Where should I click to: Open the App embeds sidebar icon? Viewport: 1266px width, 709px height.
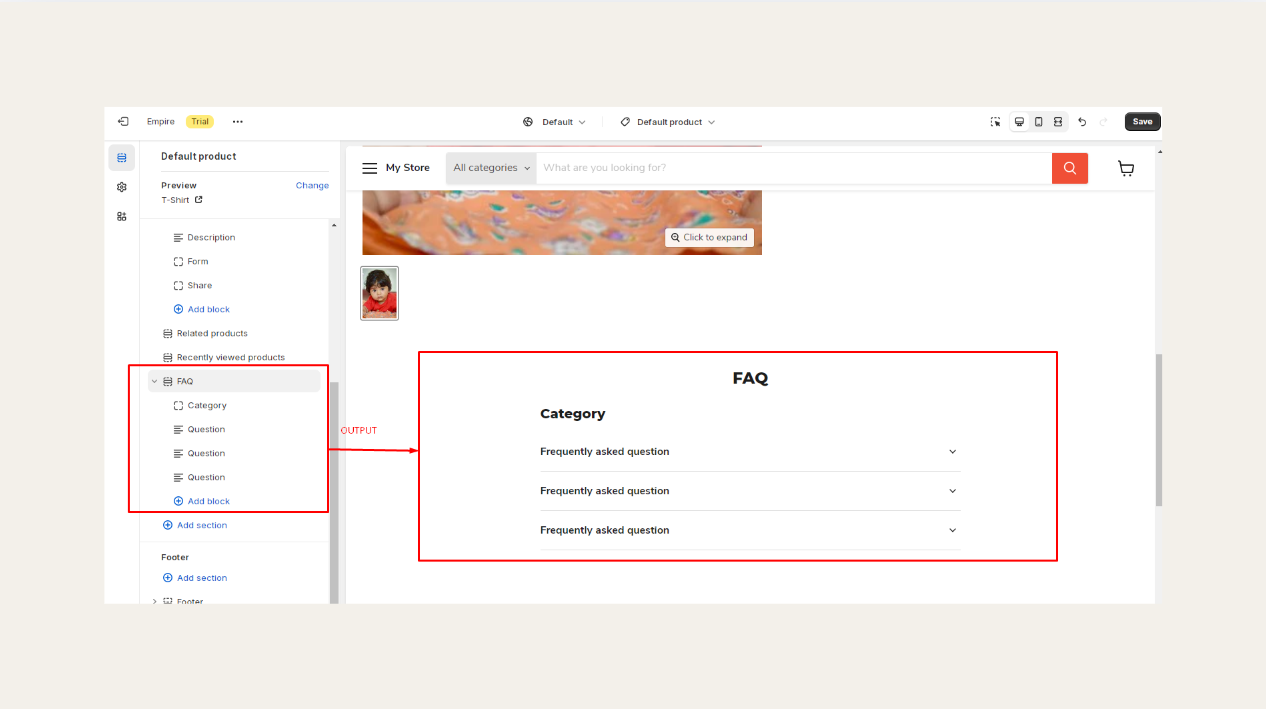[122, 216]
